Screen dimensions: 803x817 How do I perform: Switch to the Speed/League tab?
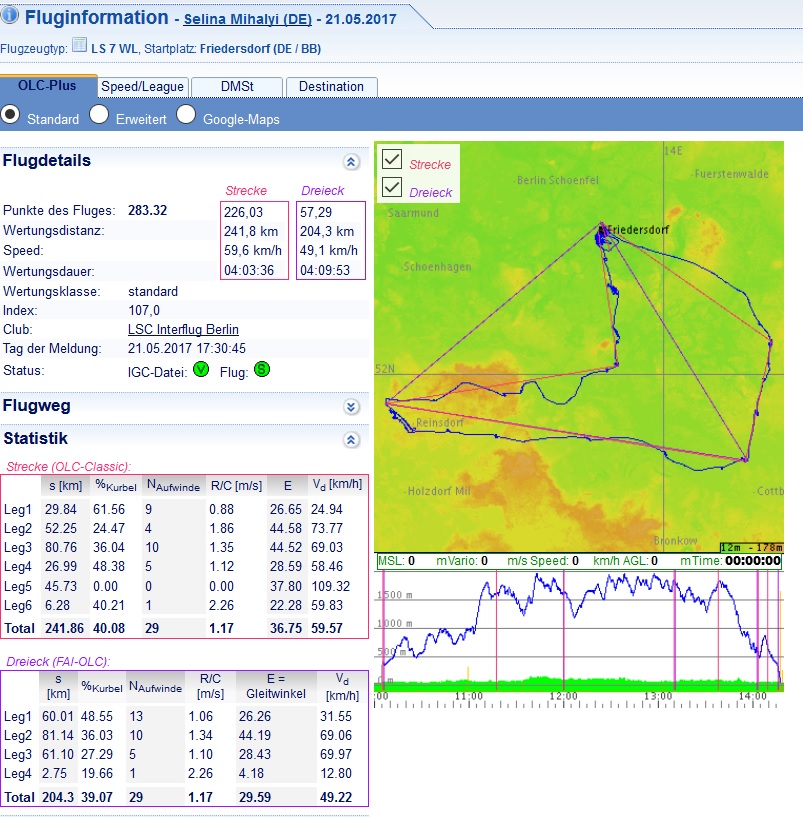tap(141, 87)
